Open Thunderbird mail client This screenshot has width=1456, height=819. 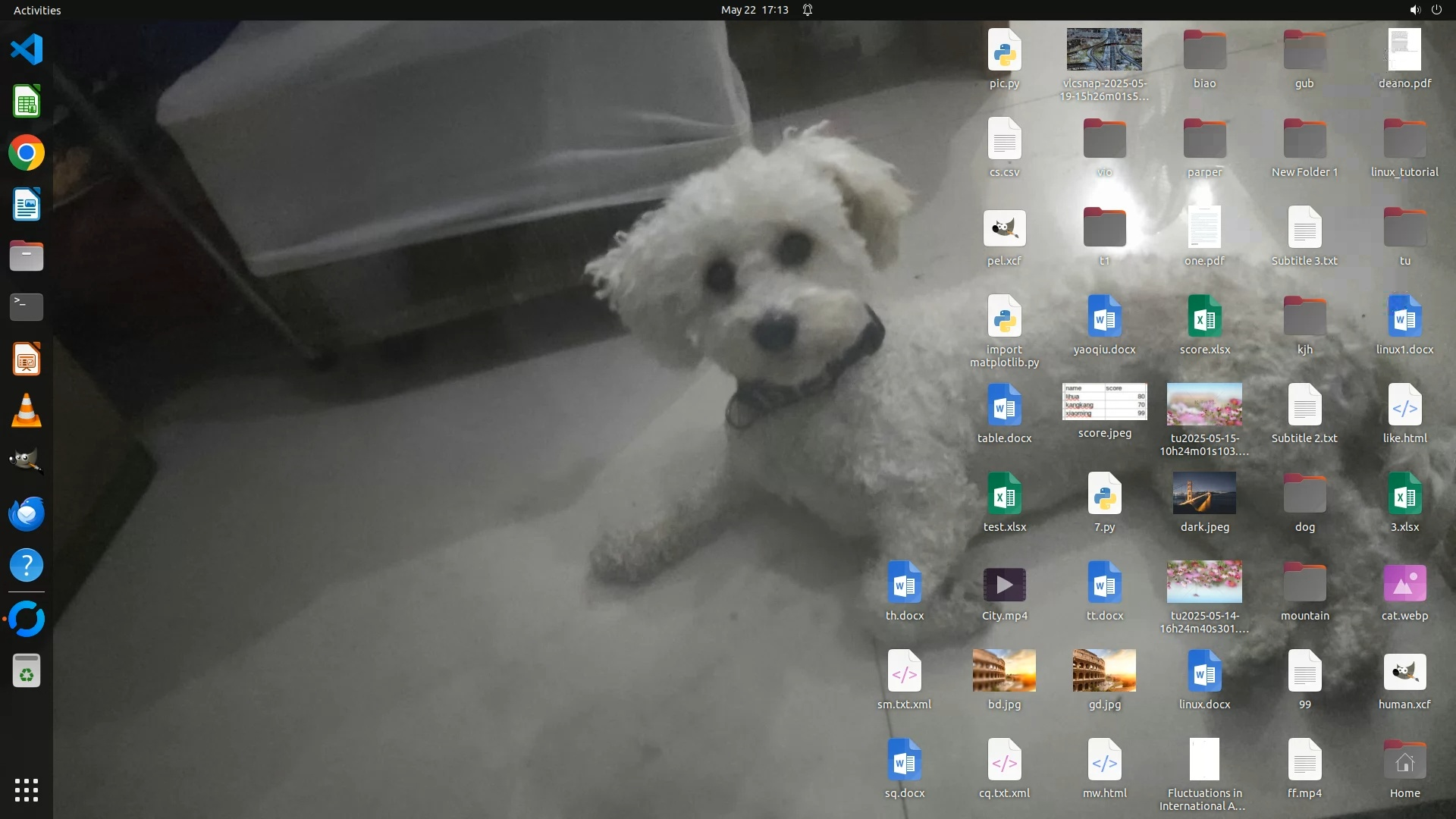click(27, 514)
